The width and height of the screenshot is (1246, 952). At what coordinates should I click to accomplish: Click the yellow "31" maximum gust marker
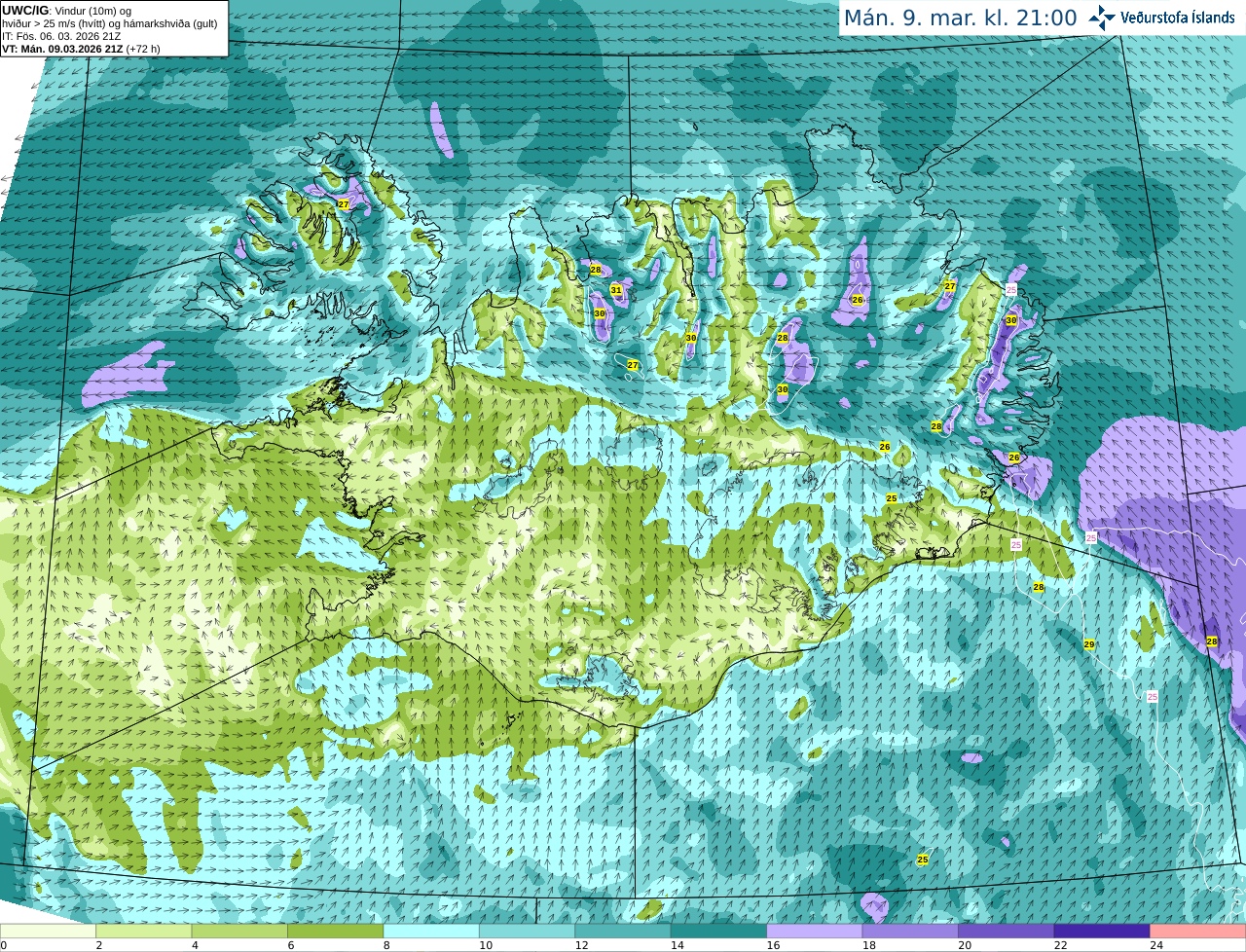[616, 290]
